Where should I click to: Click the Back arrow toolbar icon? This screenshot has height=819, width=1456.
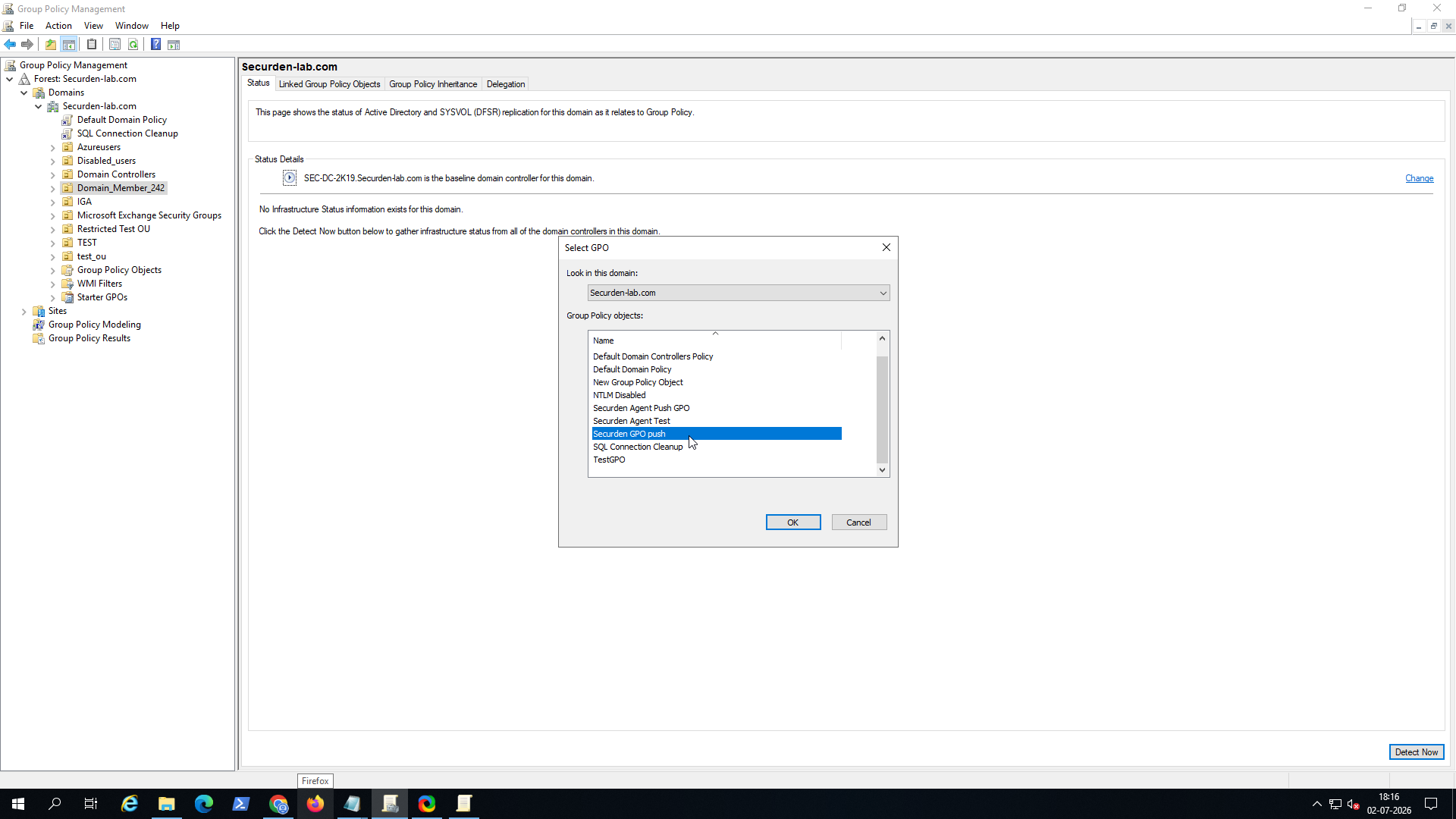10,45
